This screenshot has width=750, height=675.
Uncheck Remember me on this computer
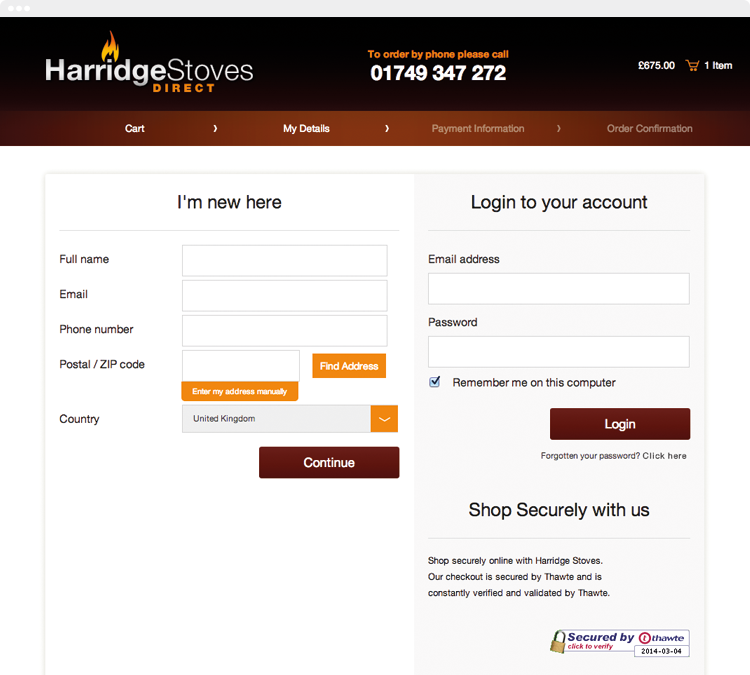(x=434, y=382)
